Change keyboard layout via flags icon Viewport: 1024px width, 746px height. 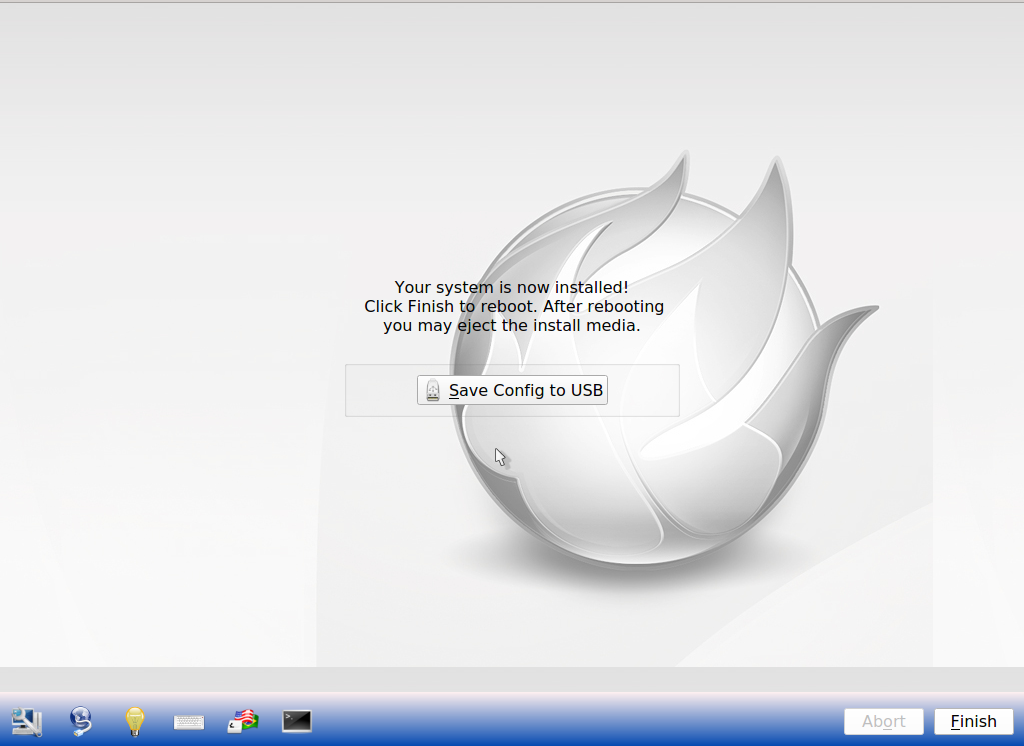point(243,721)
